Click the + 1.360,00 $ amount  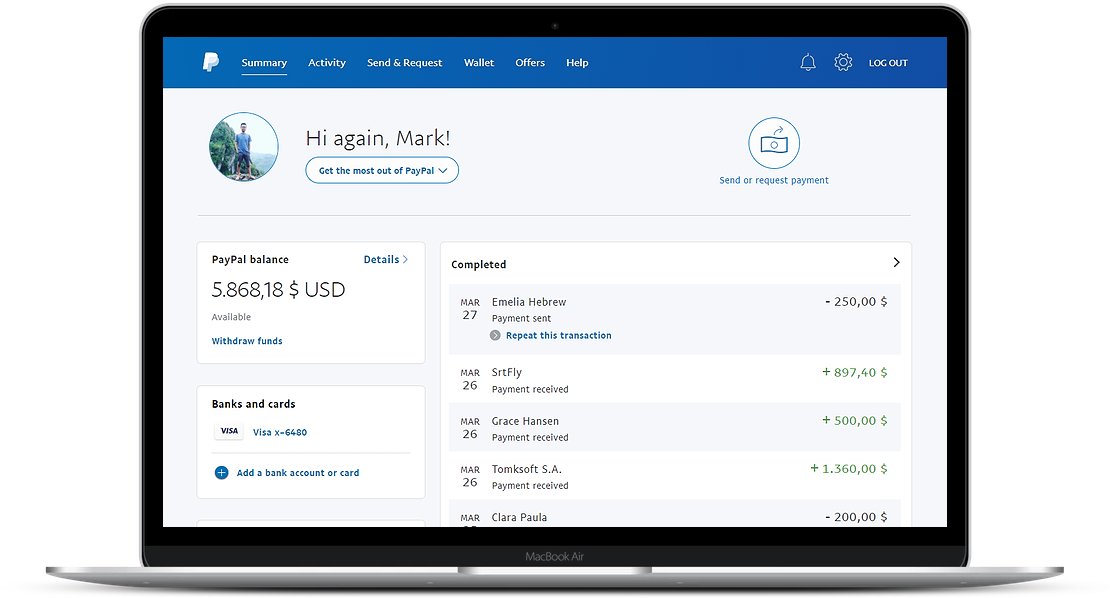[849, 468]
